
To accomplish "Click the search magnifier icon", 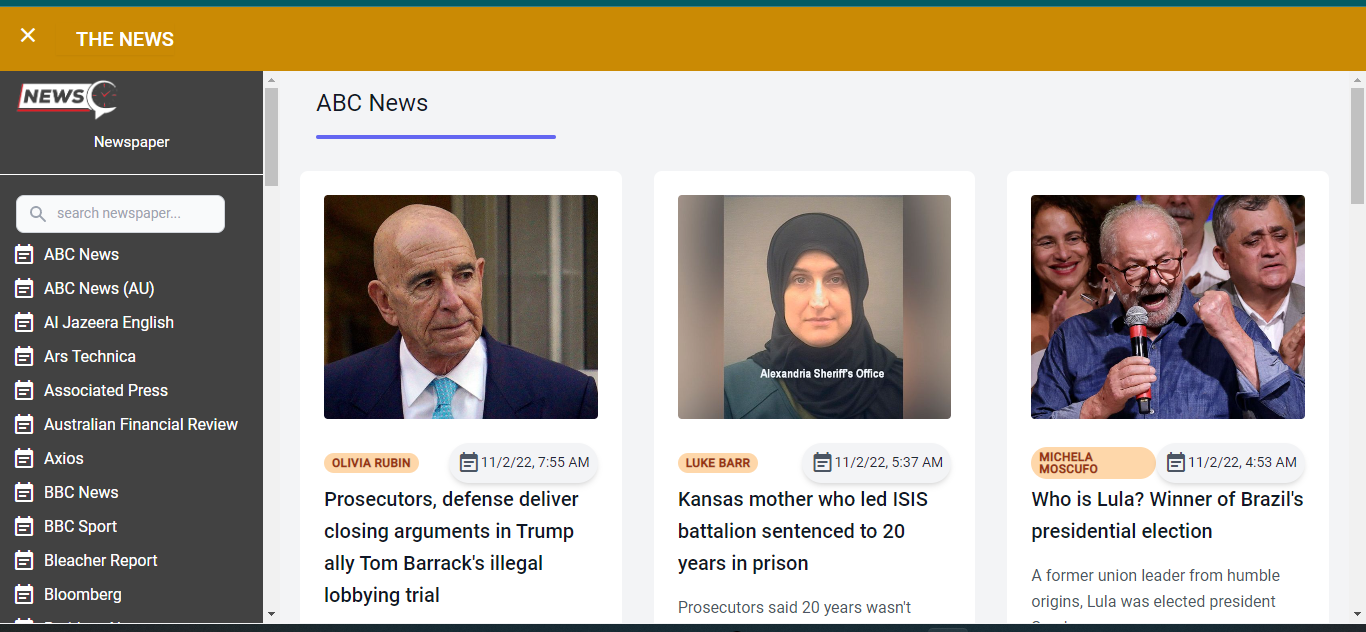I will (x=38, y=214).
